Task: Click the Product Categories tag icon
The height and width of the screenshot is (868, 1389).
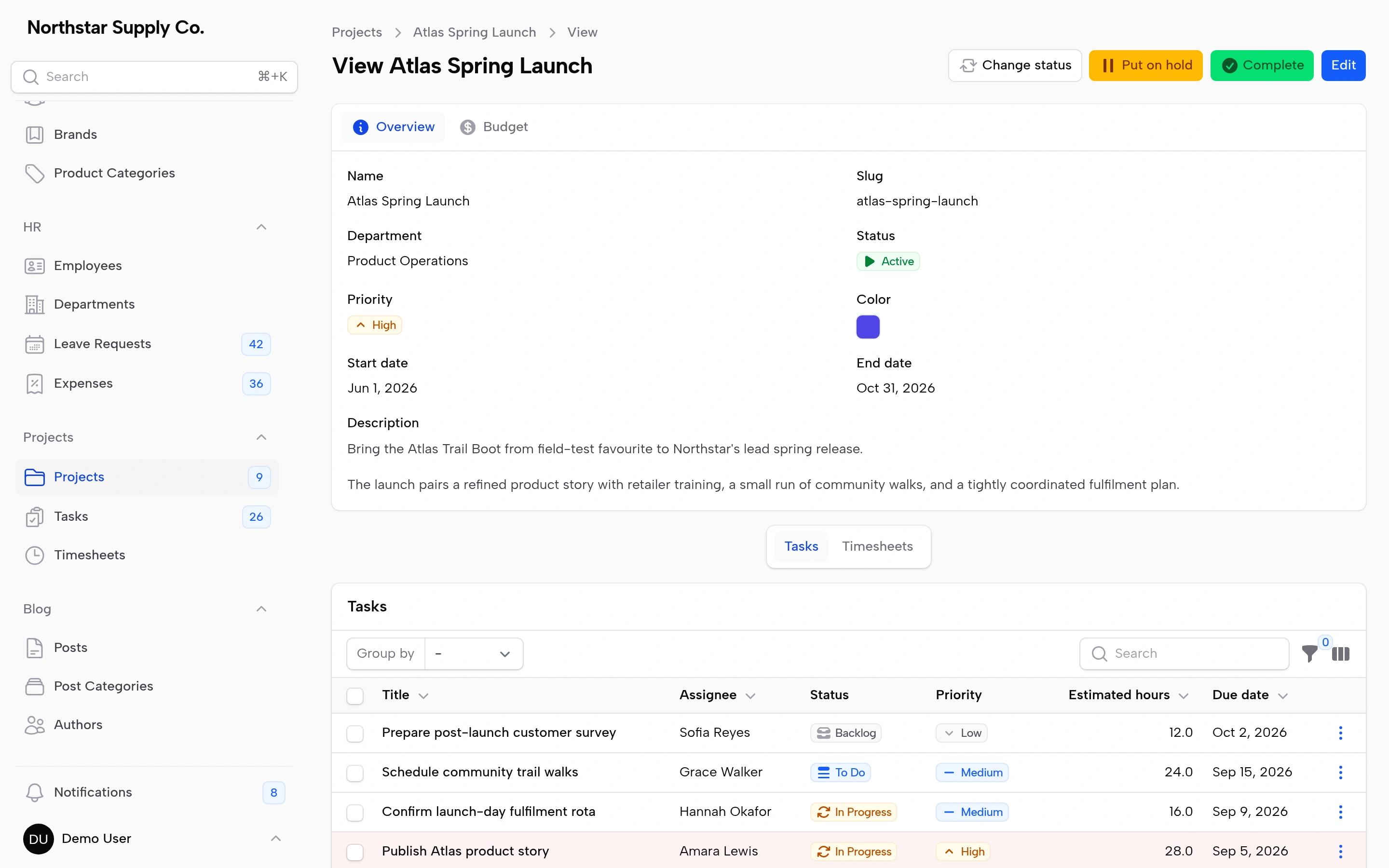Action: click(34, 174)
